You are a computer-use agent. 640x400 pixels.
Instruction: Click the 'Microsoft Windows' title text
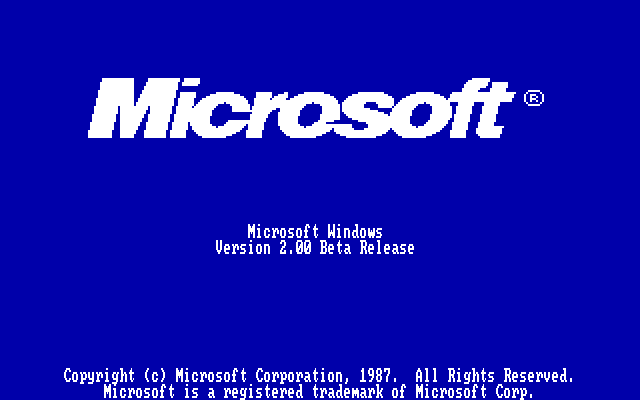(315, 231)
